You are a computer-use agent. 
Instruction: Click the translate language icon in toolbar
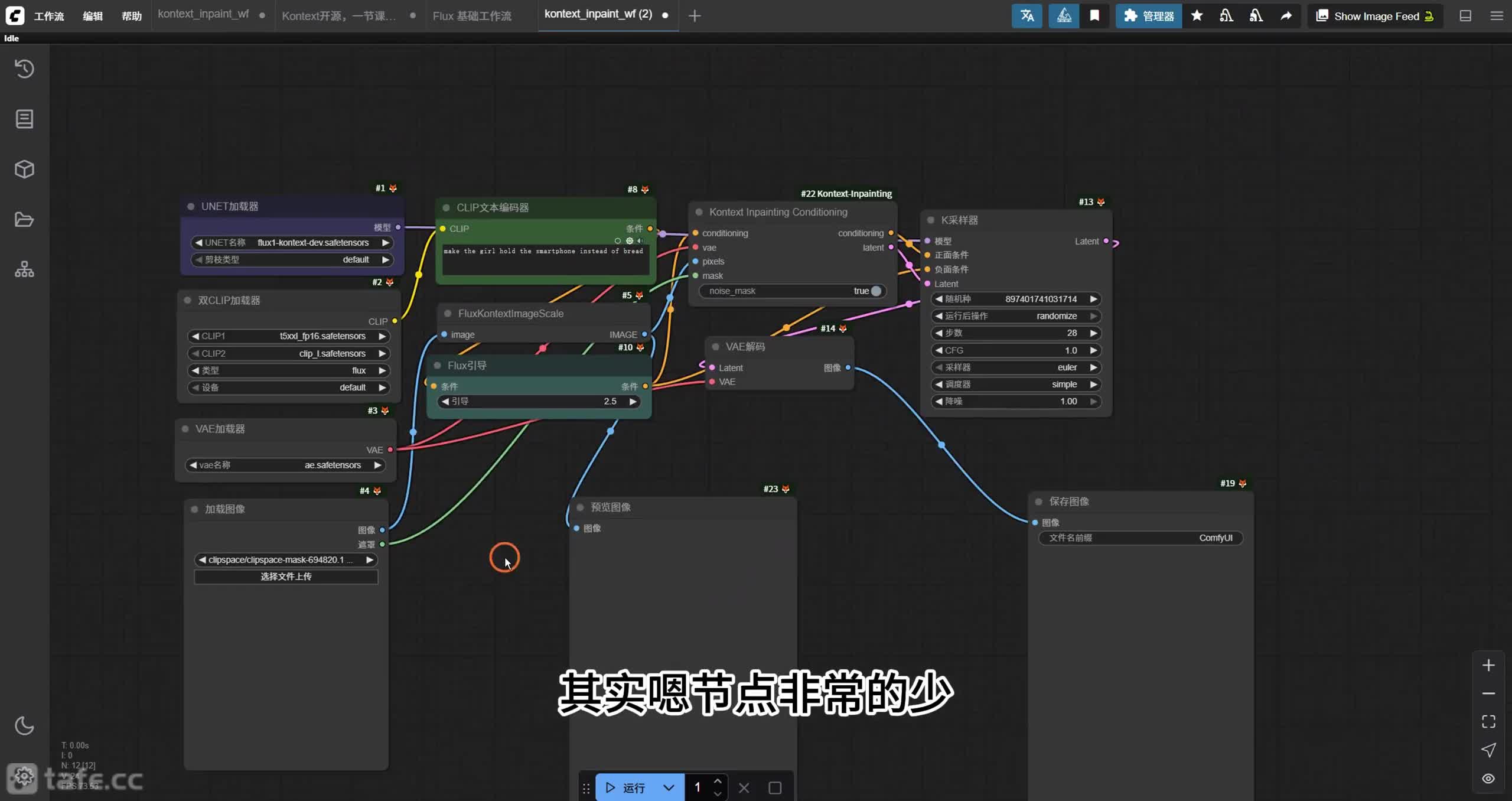1027,16
